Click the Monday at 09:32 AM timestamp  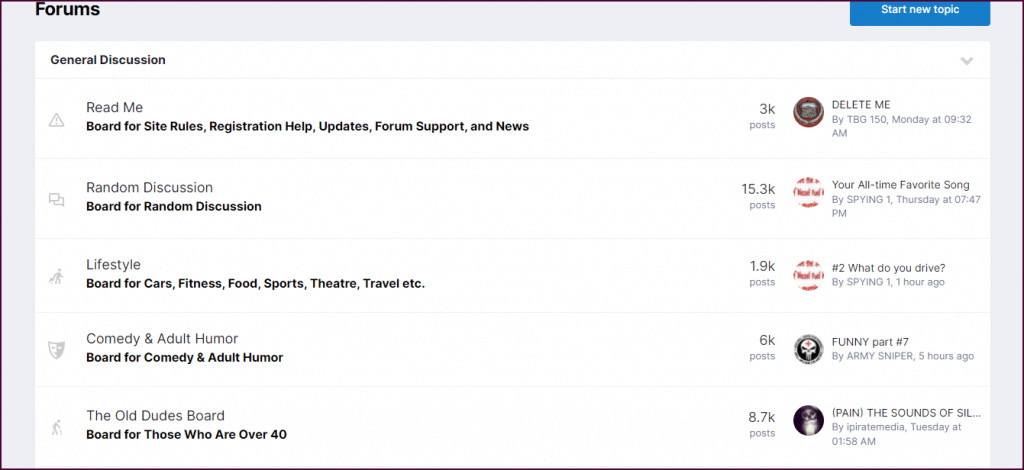901,126
